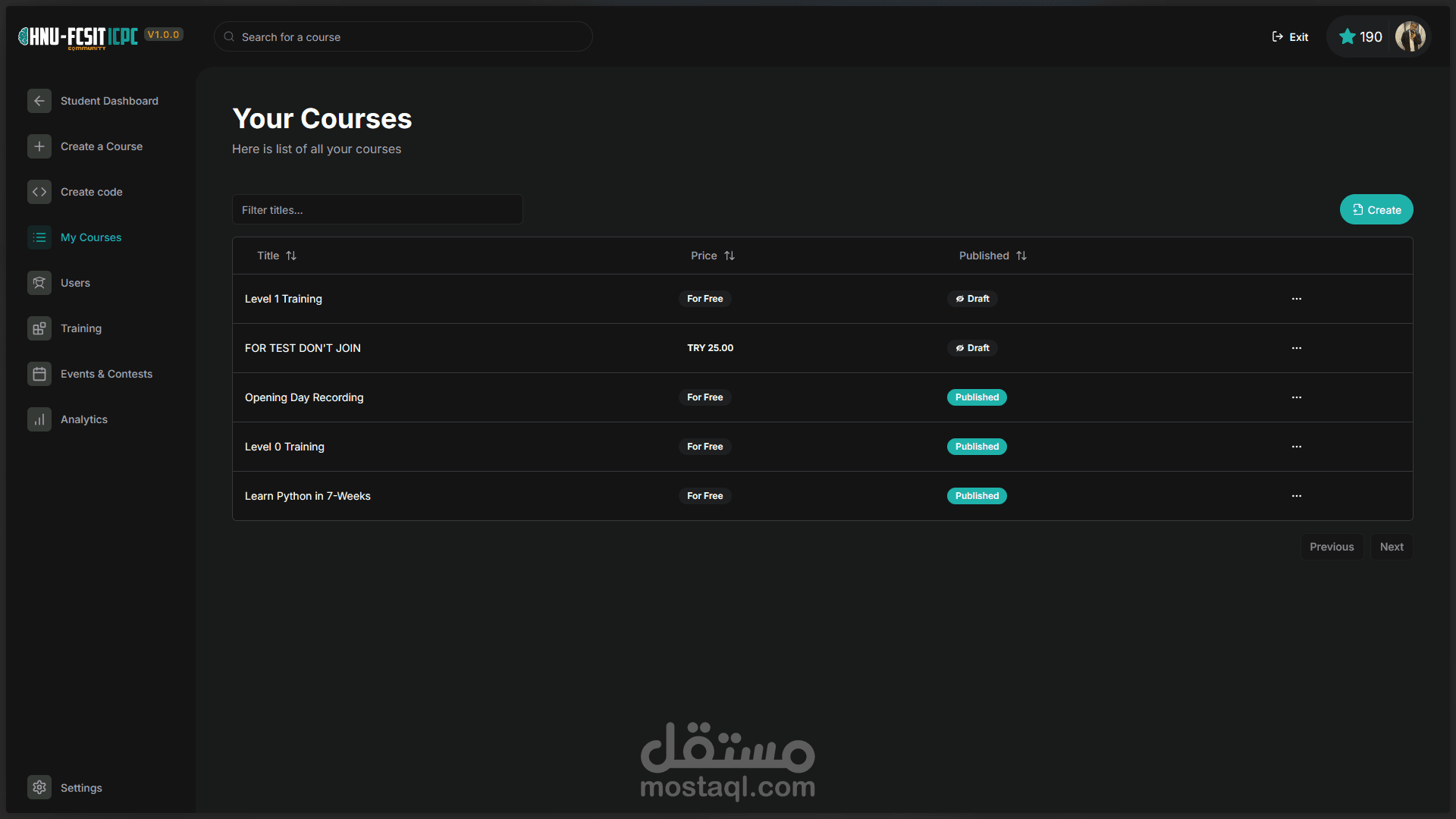Screen dimensions: 1456x819
Task: Click the V1.0.0 version badge
Action: point(164,34)
